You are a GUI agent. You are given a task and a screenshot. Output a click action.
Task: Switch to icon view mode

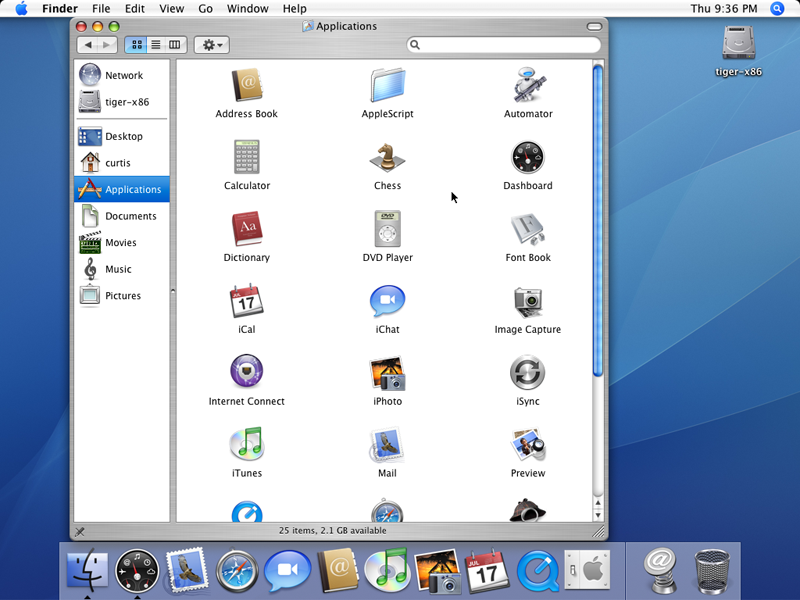pyautogui.click(x=135, y=45)
